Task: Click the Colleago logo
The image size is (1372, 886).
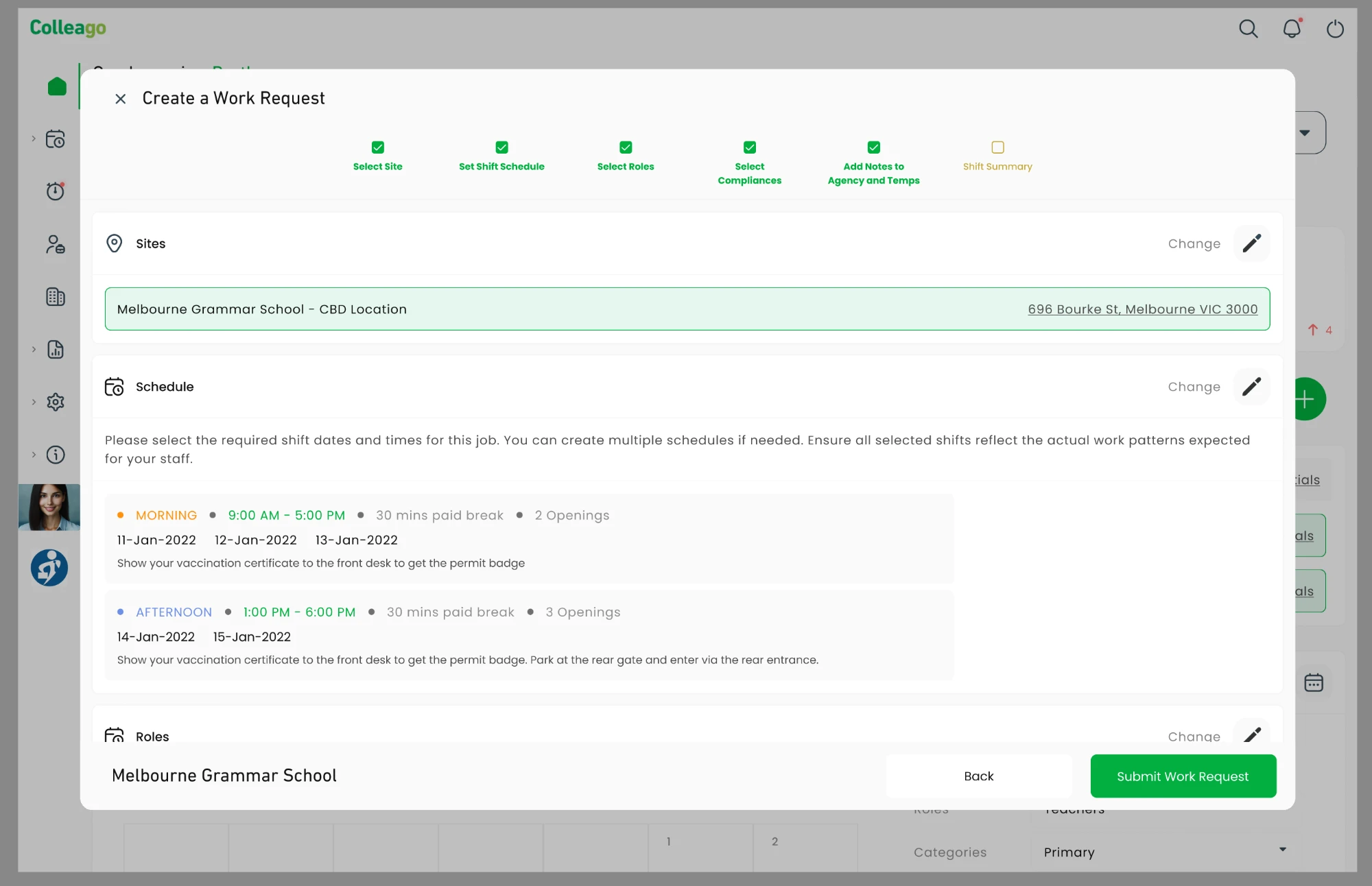Action: (68, 28)
